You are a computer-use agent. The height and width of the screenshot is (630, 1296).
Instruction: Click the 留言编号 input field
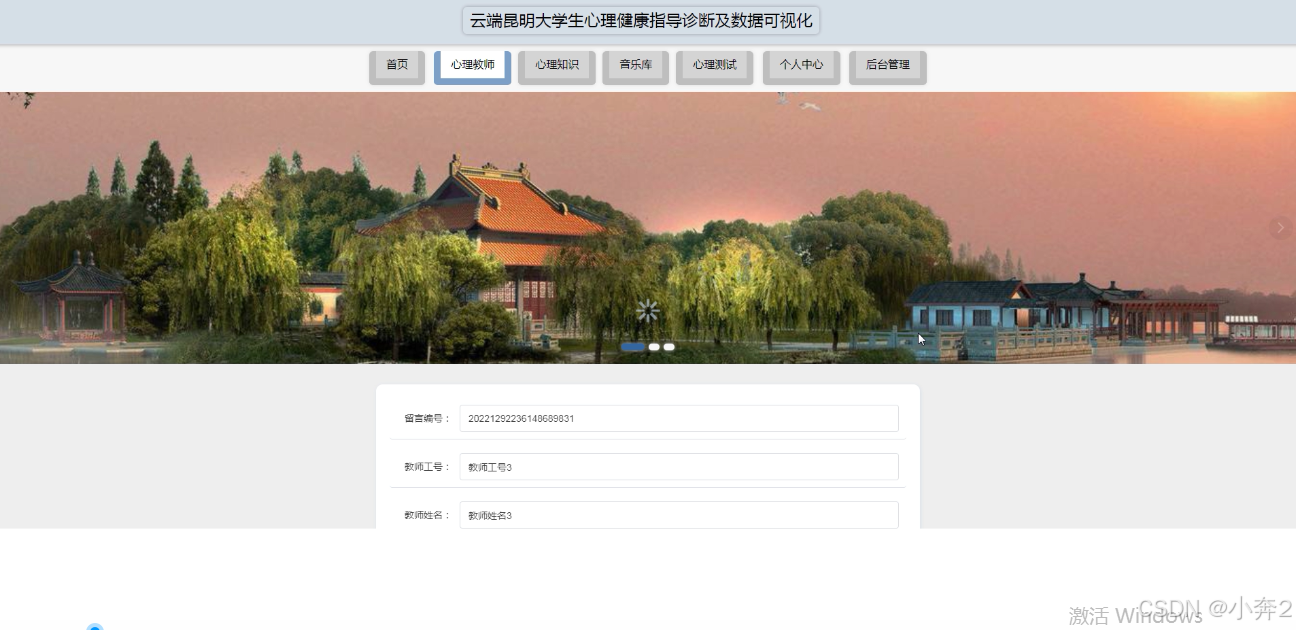pos(677,418)
